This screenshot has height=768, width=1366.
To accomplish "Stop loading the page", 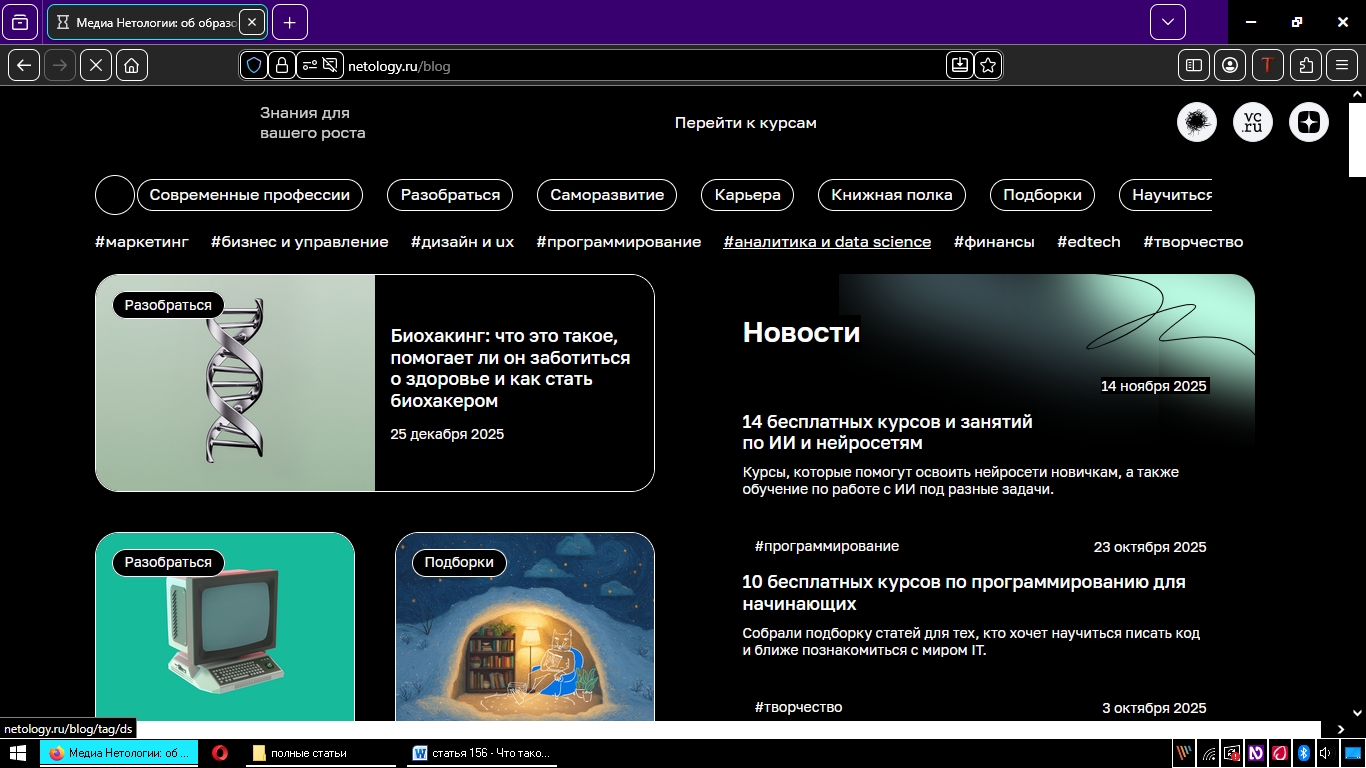I will tap(96, 65).
